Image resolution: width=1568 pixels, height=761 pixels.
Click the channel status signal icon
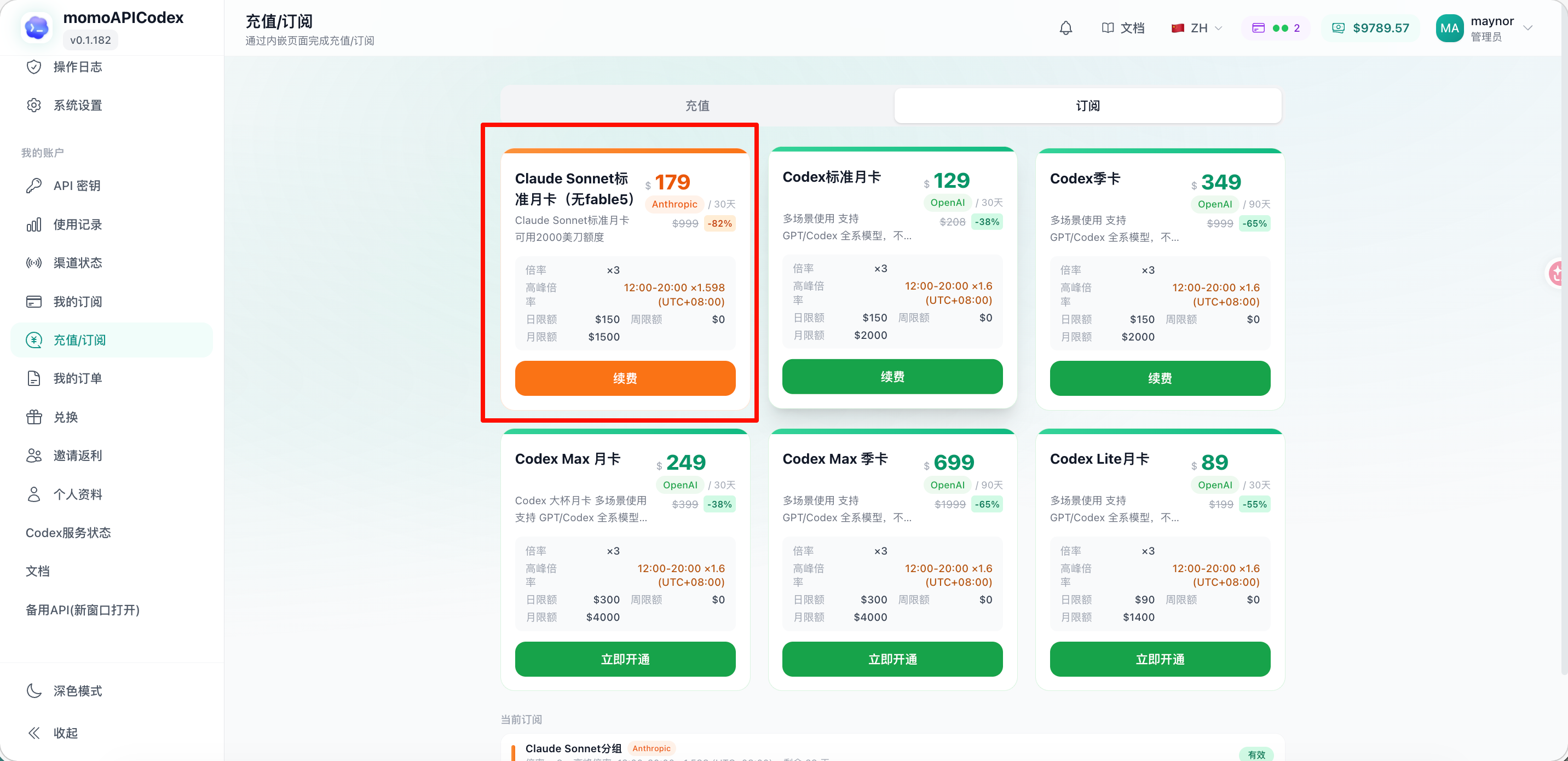(34, 263)
